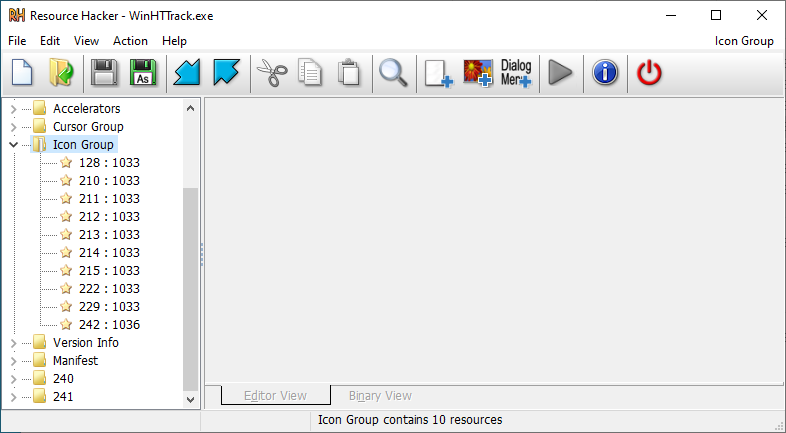Click the Icon Group label at the menu bar's right end
The image size is (786, 433).
(x=744, y=41)
